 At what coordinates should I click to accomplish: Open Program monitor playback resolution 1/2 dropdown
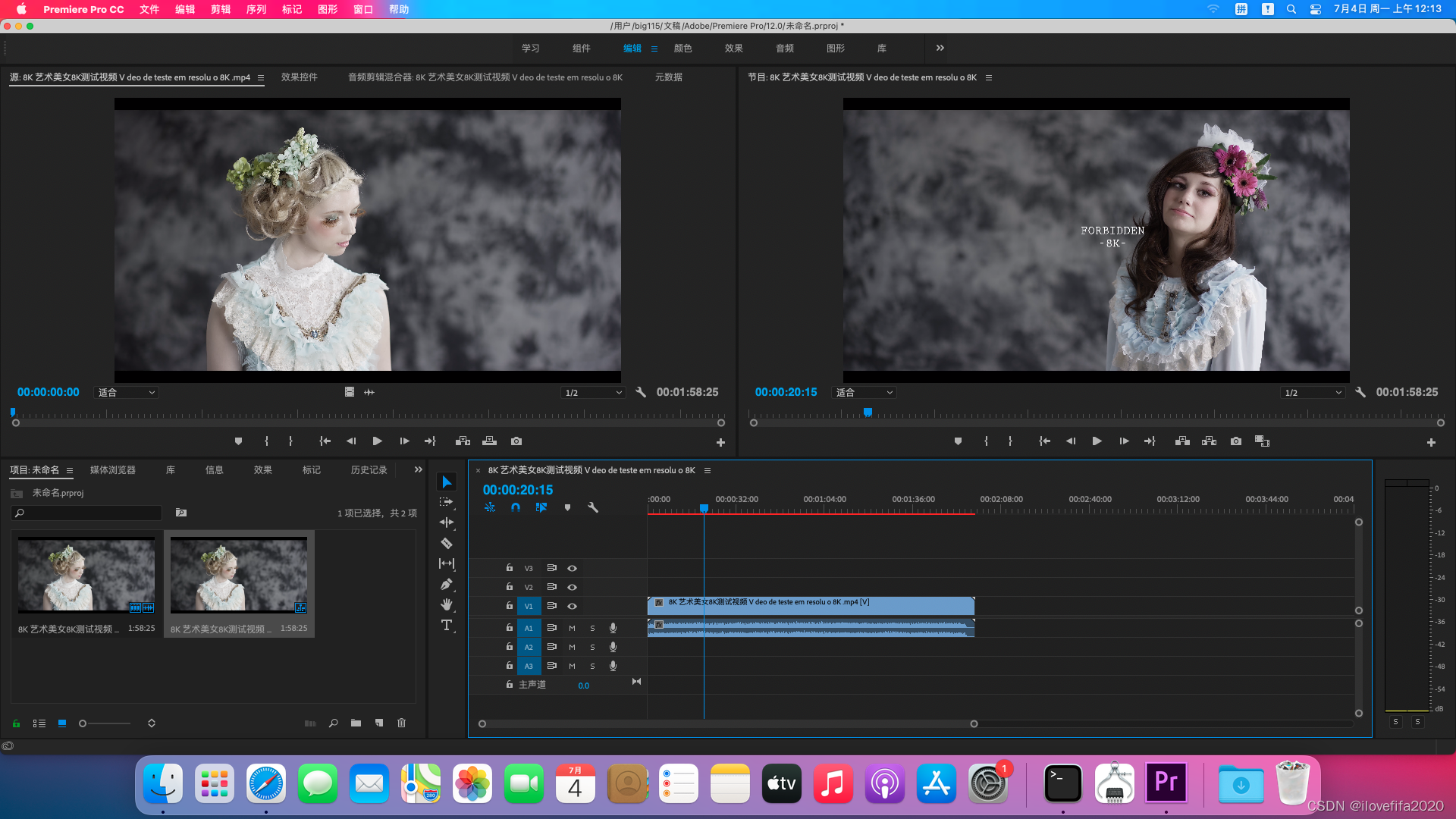click(x=1313, y=393)
